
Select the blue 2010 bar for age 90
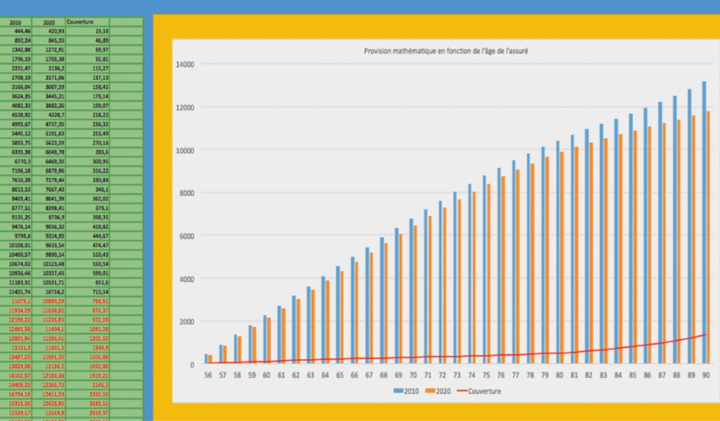pos(703,222)
